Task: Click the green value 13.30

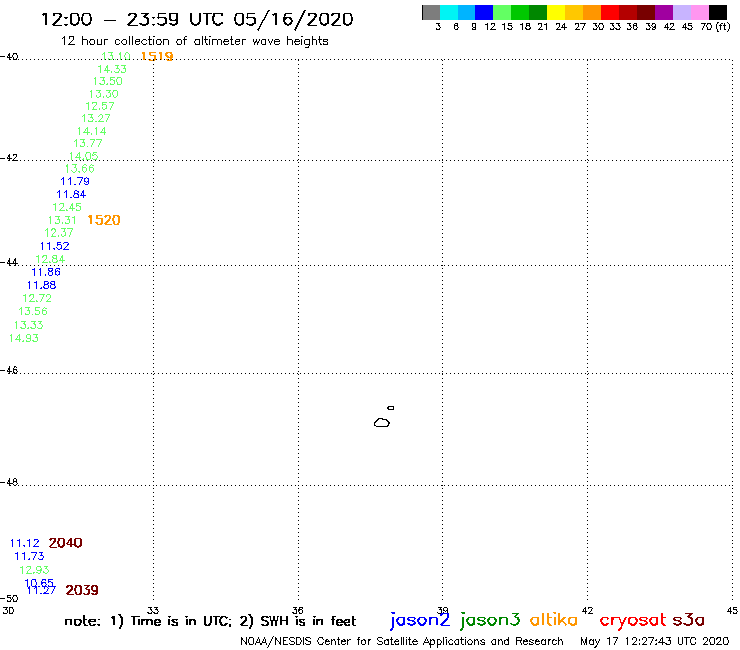Action: click(104, 94)
